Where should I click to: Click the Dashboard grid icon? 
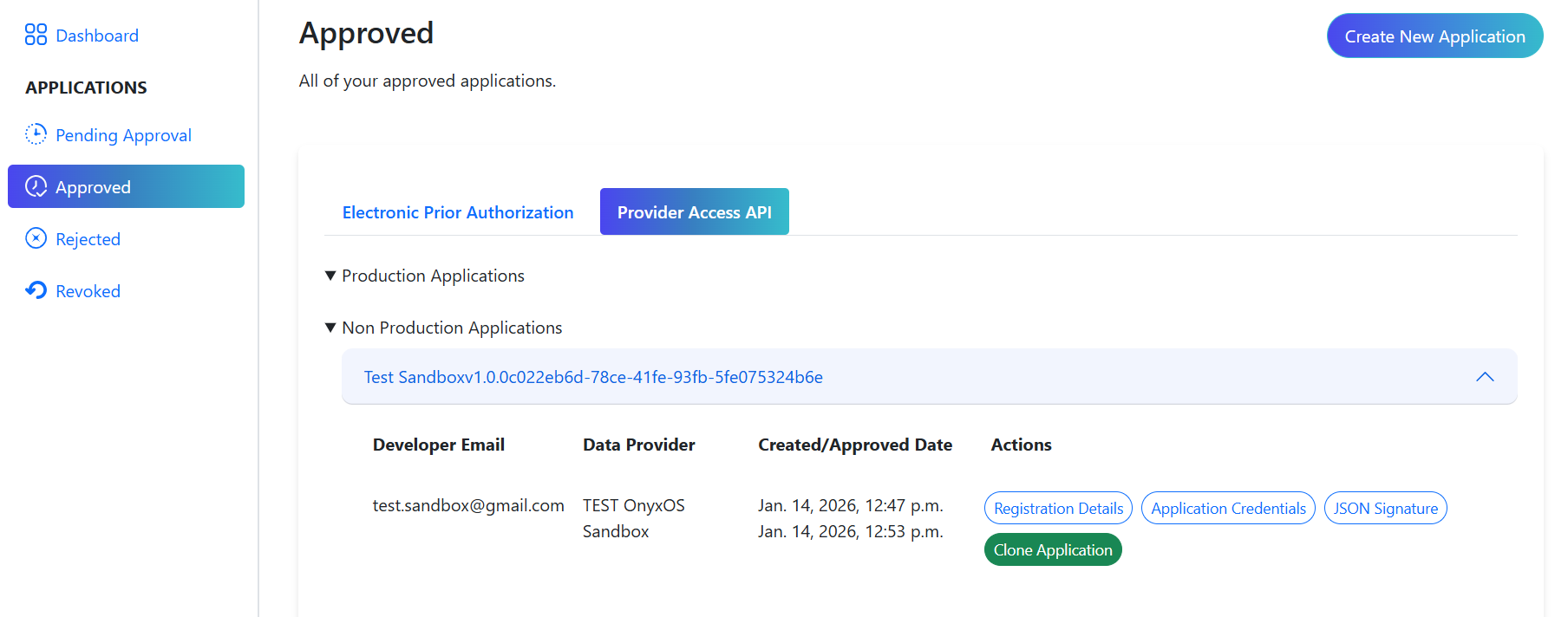36,35
